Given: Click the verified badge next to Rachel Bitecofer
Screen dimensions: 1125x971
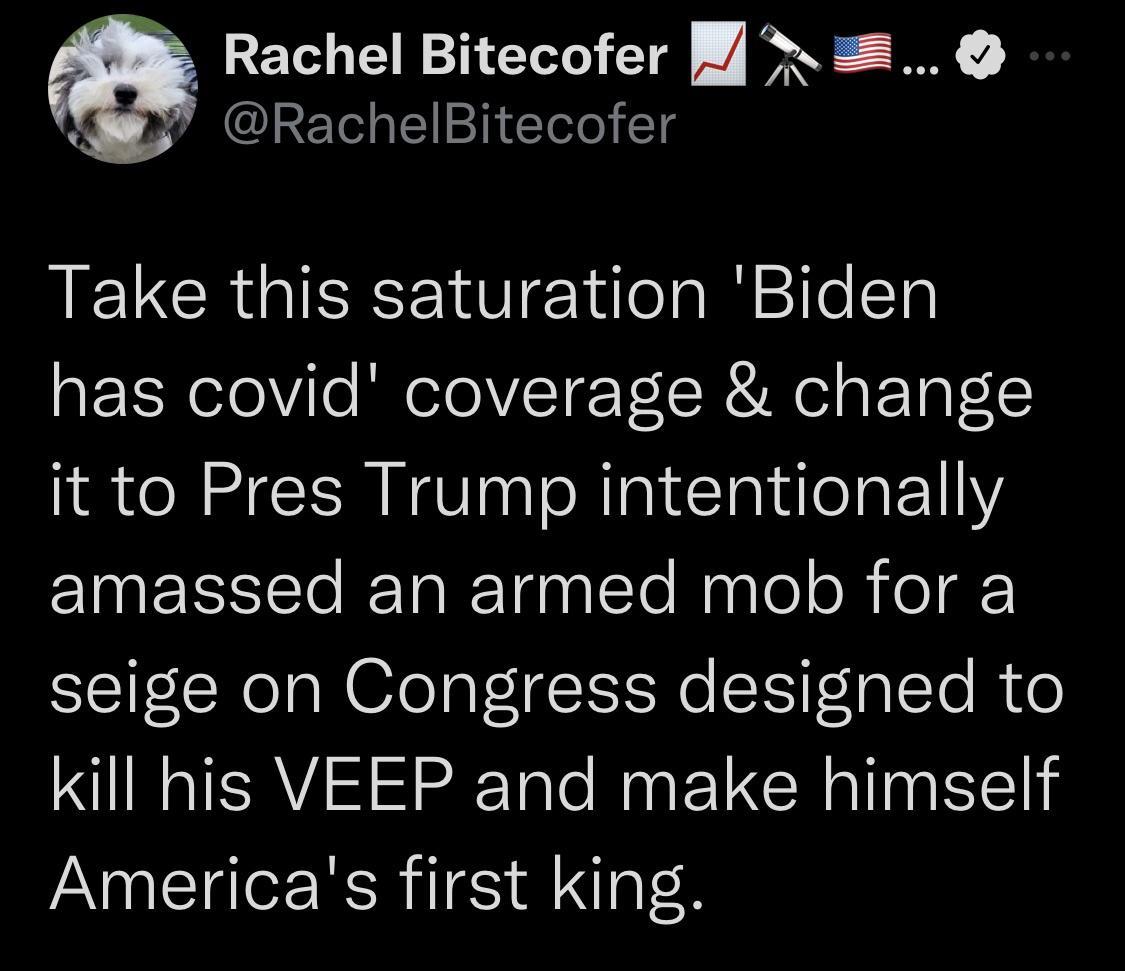Looking at the screenshot, I should 978,54.
